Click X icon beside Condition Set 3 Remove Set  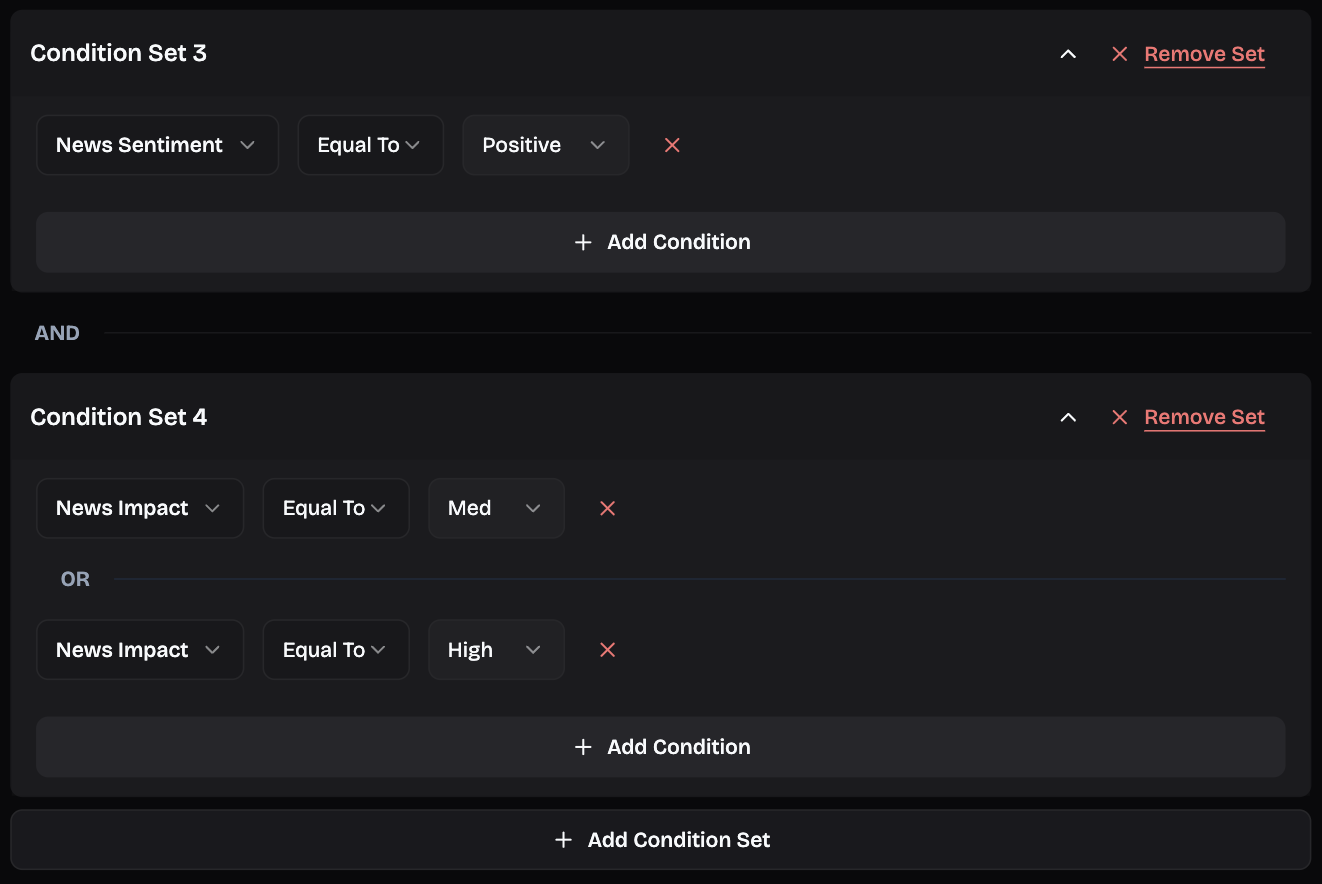point(1119,54)
